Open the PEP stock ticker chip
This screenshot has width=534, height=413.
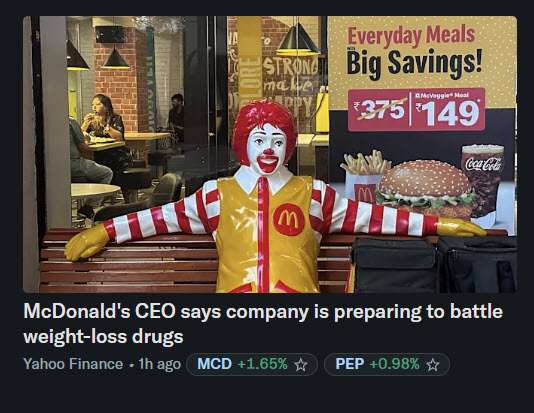coord(387,364)
